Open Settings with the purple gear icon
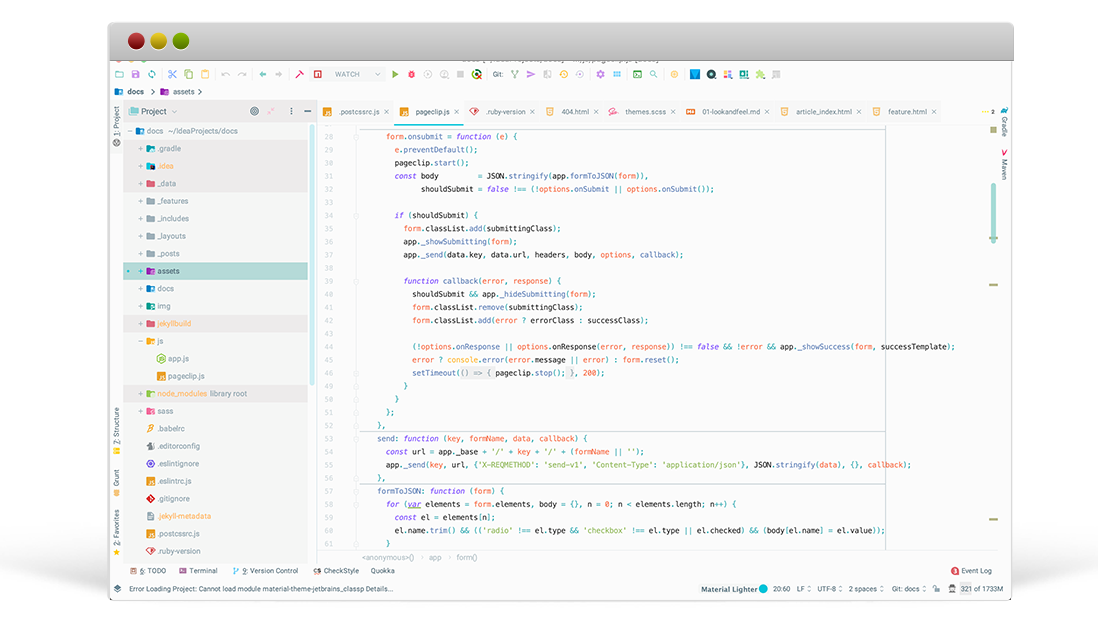 click(x=600, y=74)
